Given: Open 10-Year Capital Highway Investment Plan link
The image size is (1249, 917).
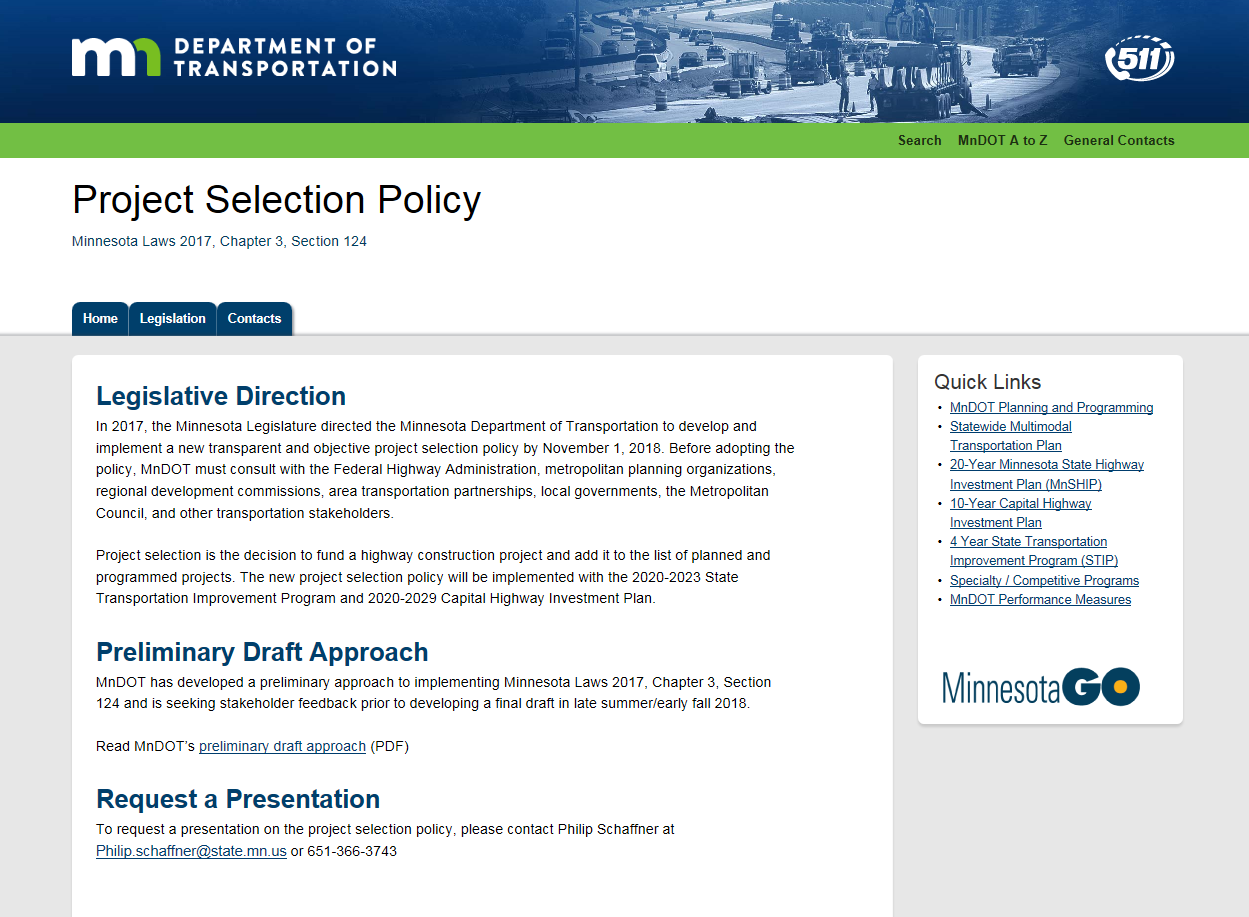Looking at the screenshot, I should [x=1020, y=513].
